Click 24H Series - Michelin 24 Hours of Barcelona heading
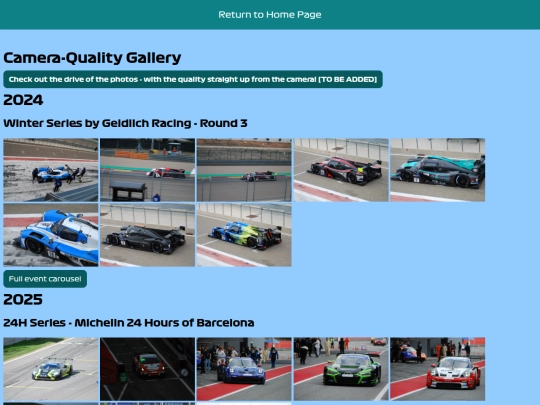 point(129,323)
